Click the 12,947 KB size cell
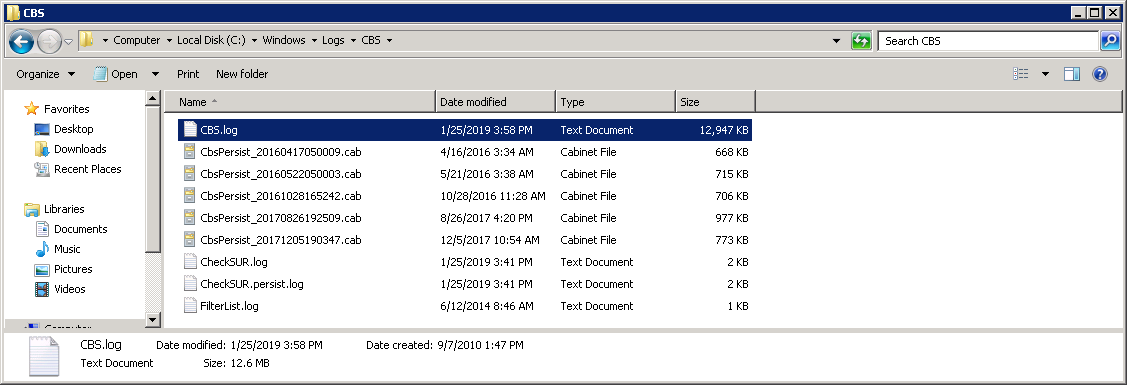The height and width of the screenshot is (385, 1127). pos(724,130)
